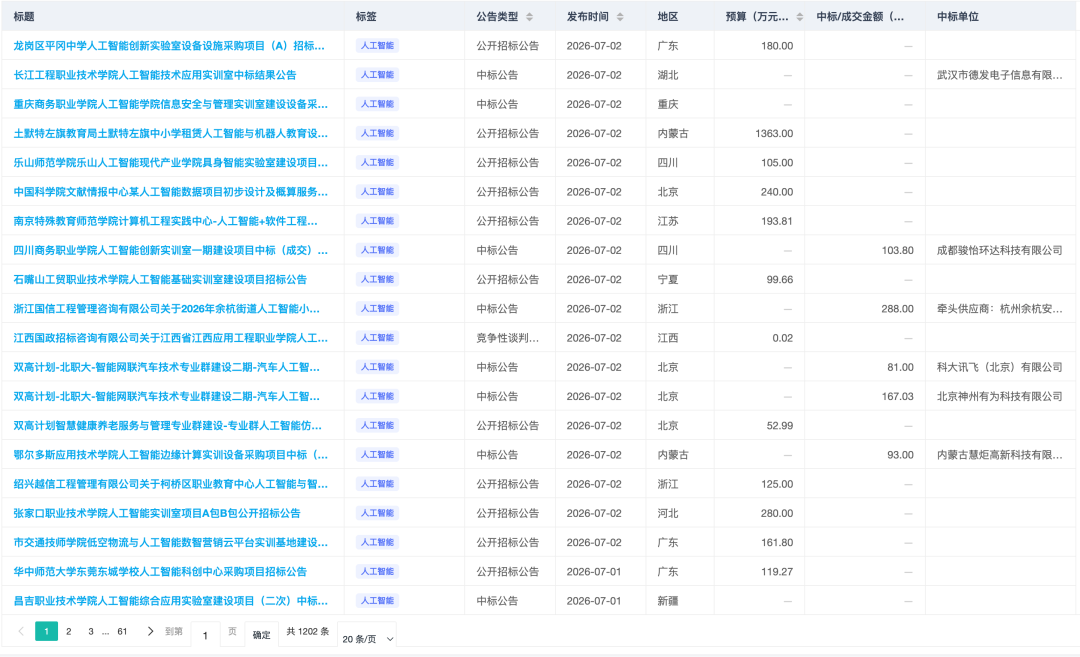Sort by 预算 column sort icon
The height and width of the screenshot is (657, 1080).
(x=800, y=17)
